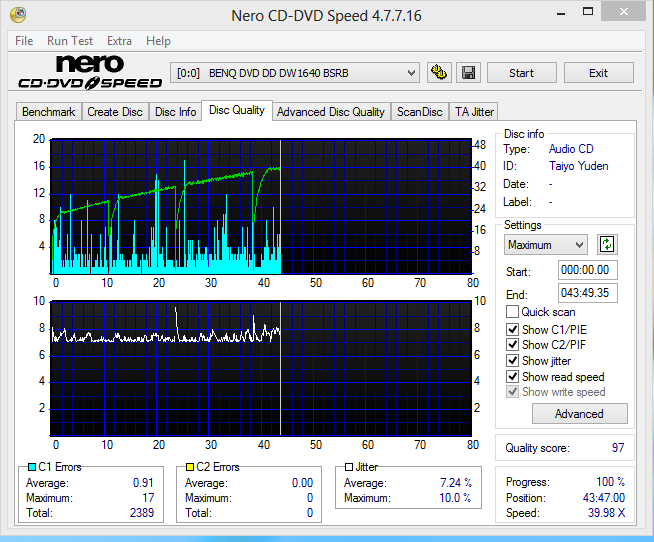The image size is (654, 542).
Task: Open the Help menu
Action: pos(158,41)
